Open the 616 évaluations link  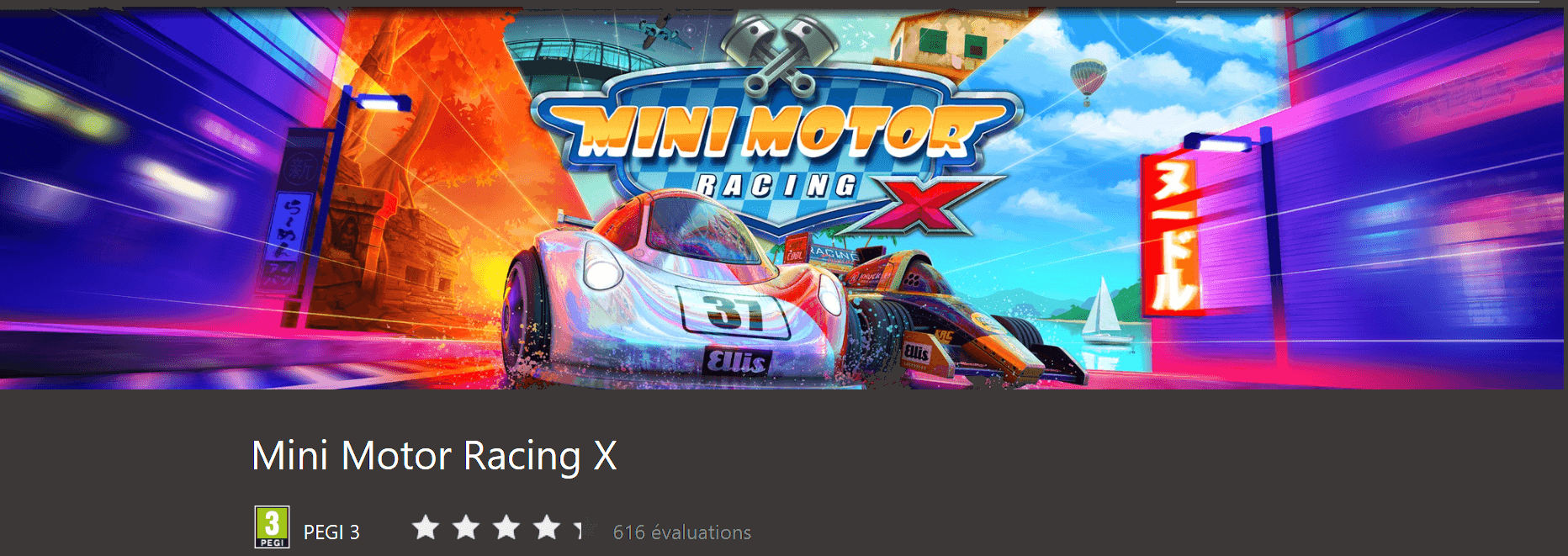pos(681,532)
